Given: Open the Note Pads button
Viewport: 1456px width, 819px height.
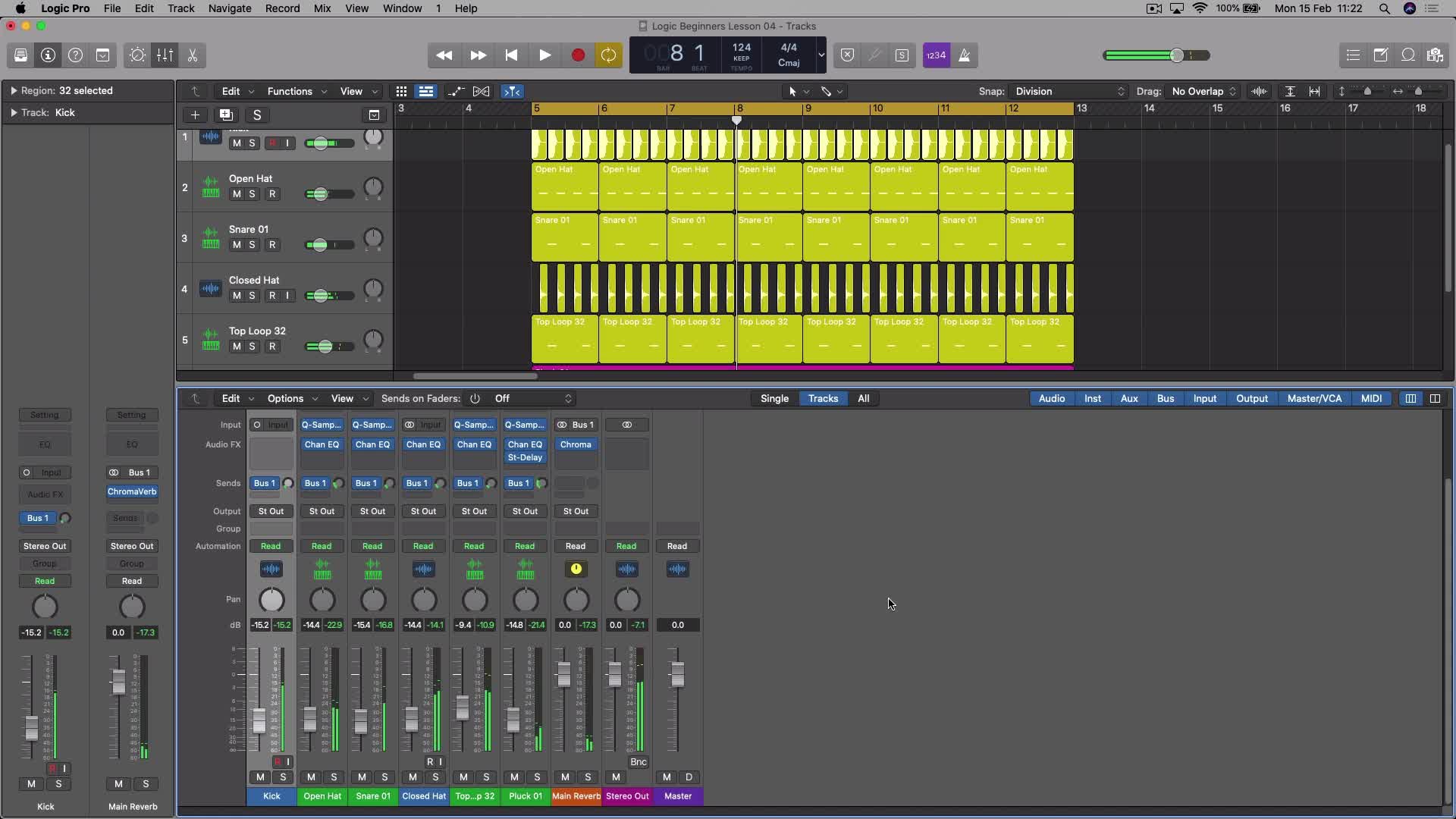Looking at the screenshot, I should tap(1380, 55).
